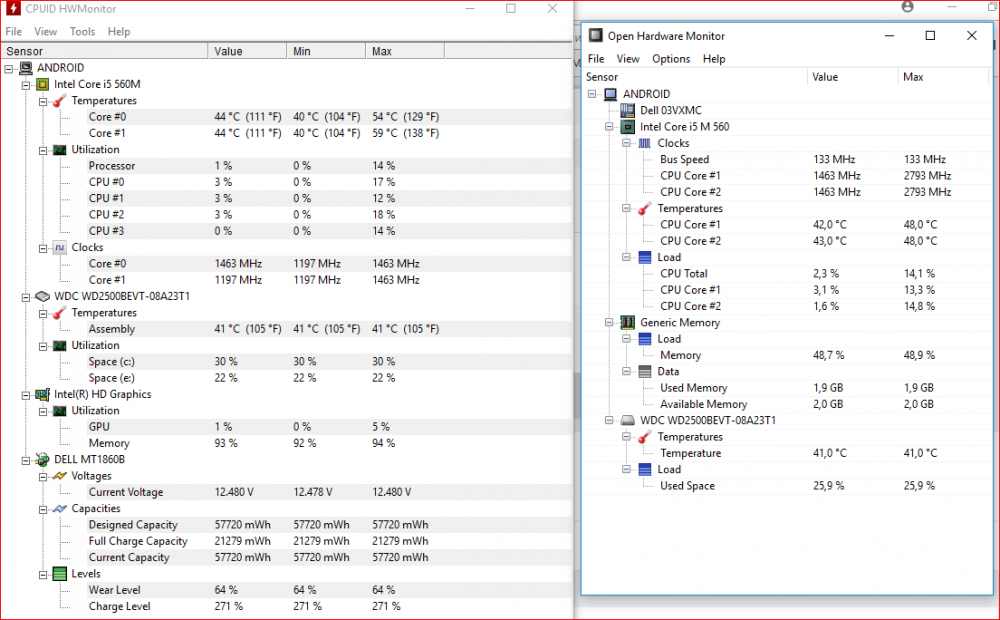Image resolution: width=1000 pixels, height=620 pixels.
Task: Click the Clocks icon in Open Hardware Monitor
Action: (x=645, y=143)
